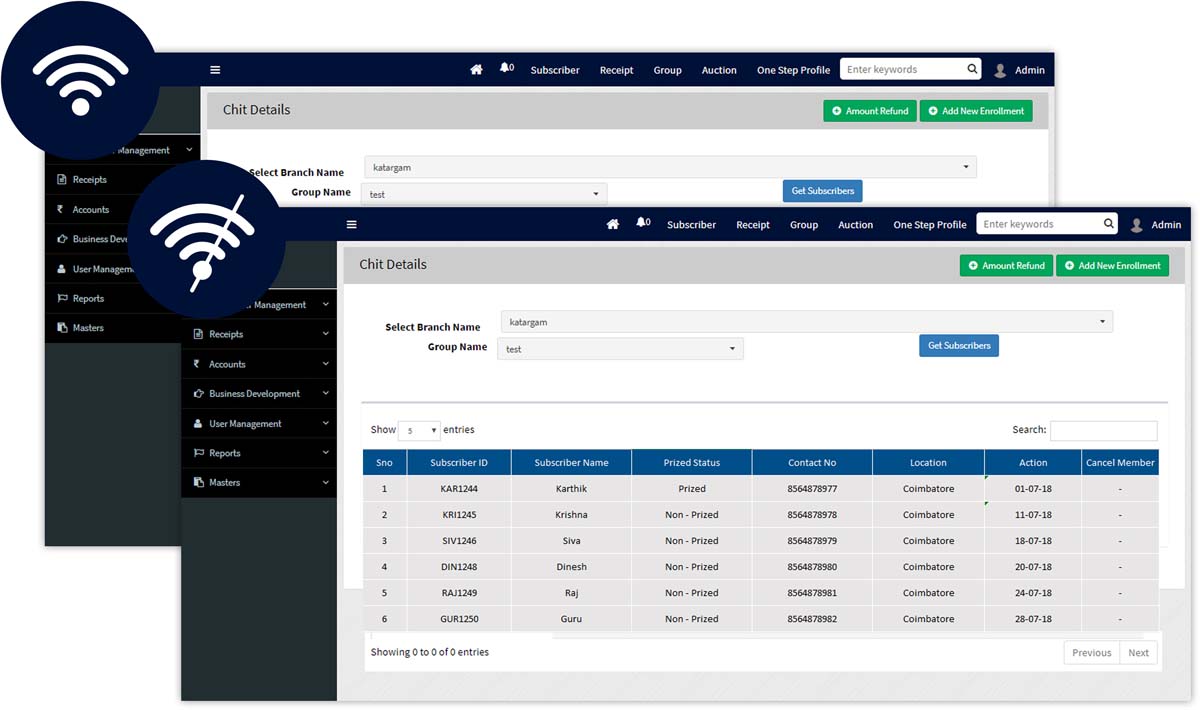Open Subscriber menu in front window

[691, 225]
